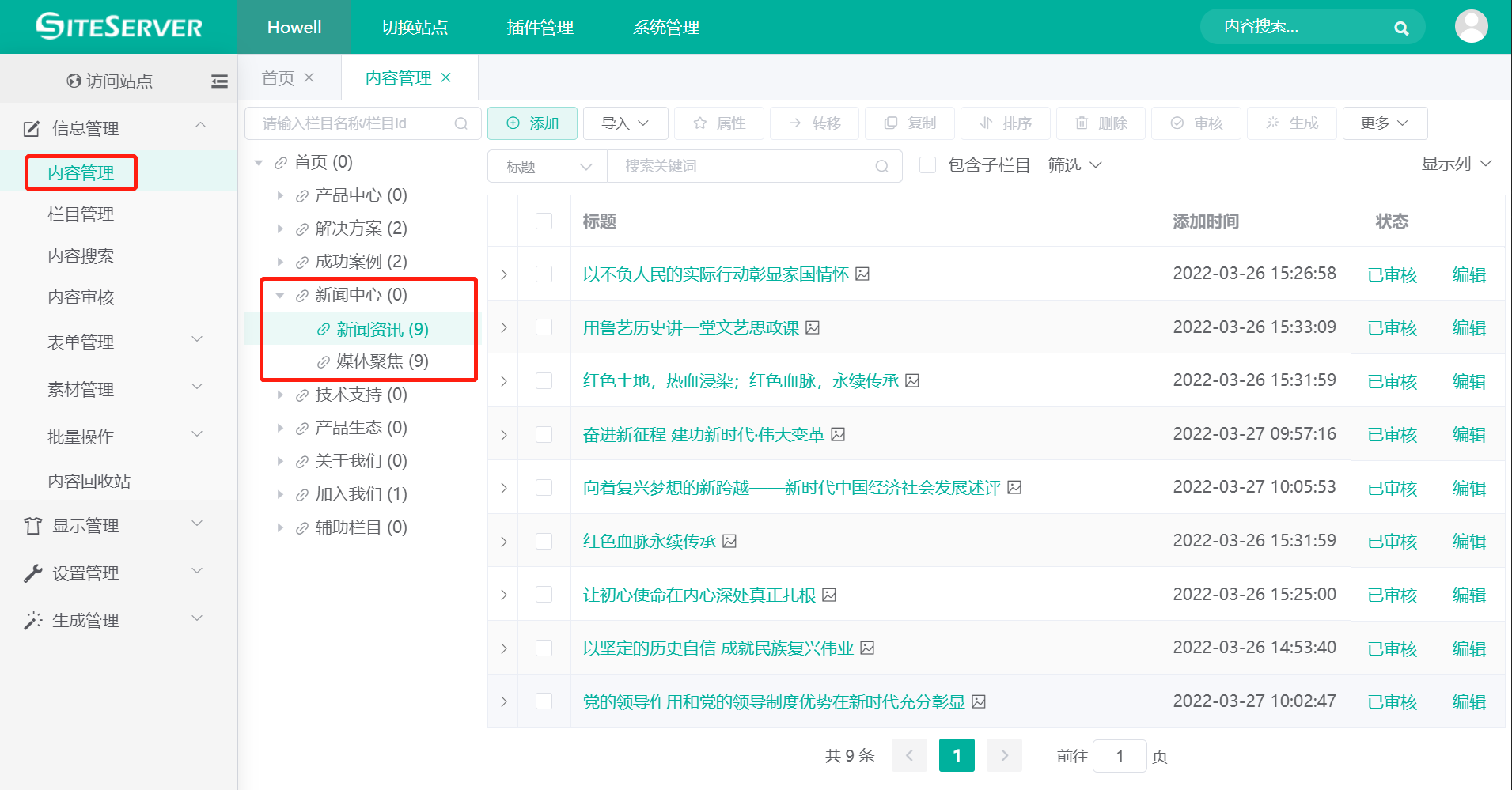
Task: Click the previous page arrow
Action: (909, 755)
